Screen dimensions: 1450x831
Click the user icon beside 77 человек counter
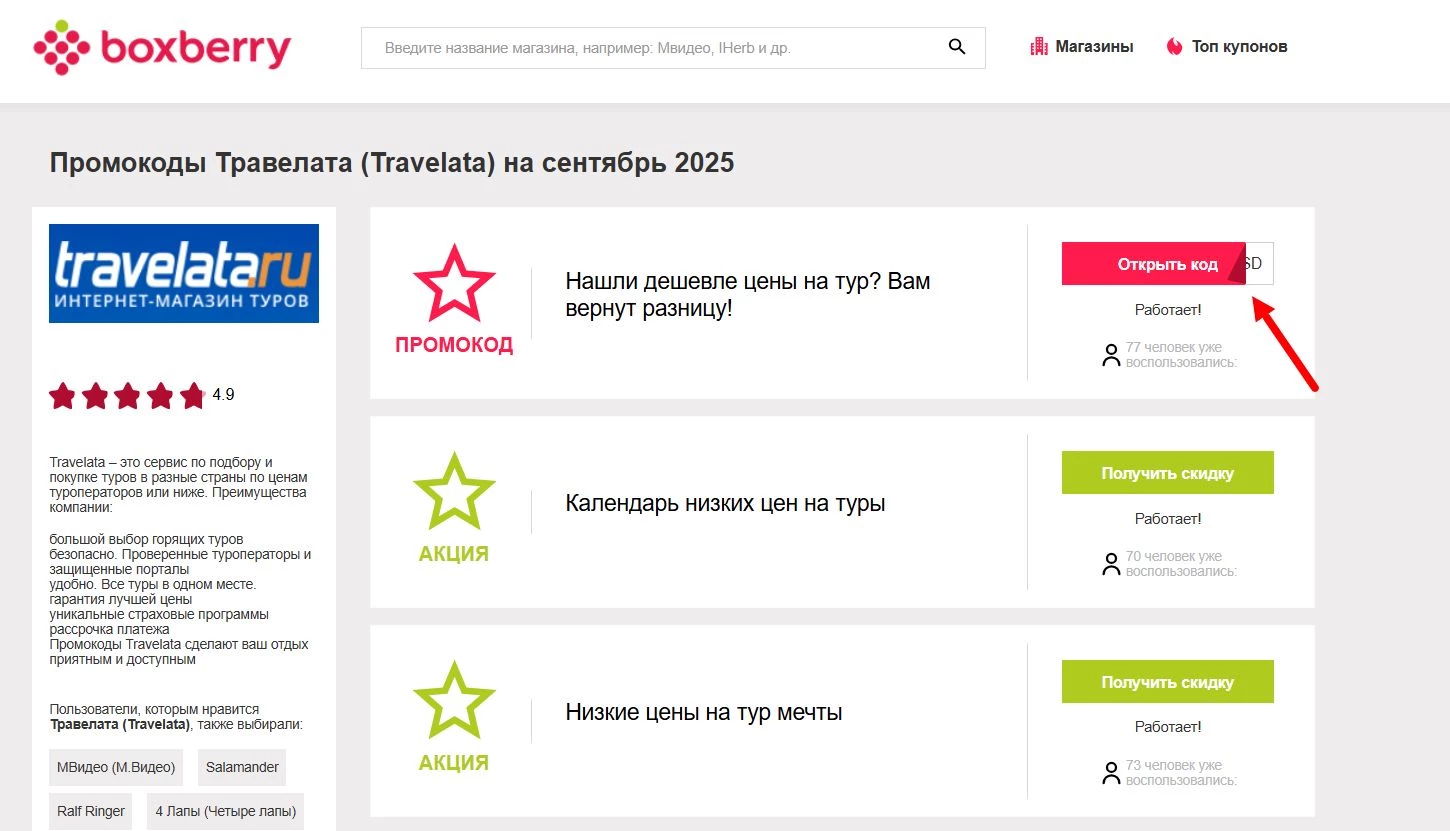click(1110, 354)
